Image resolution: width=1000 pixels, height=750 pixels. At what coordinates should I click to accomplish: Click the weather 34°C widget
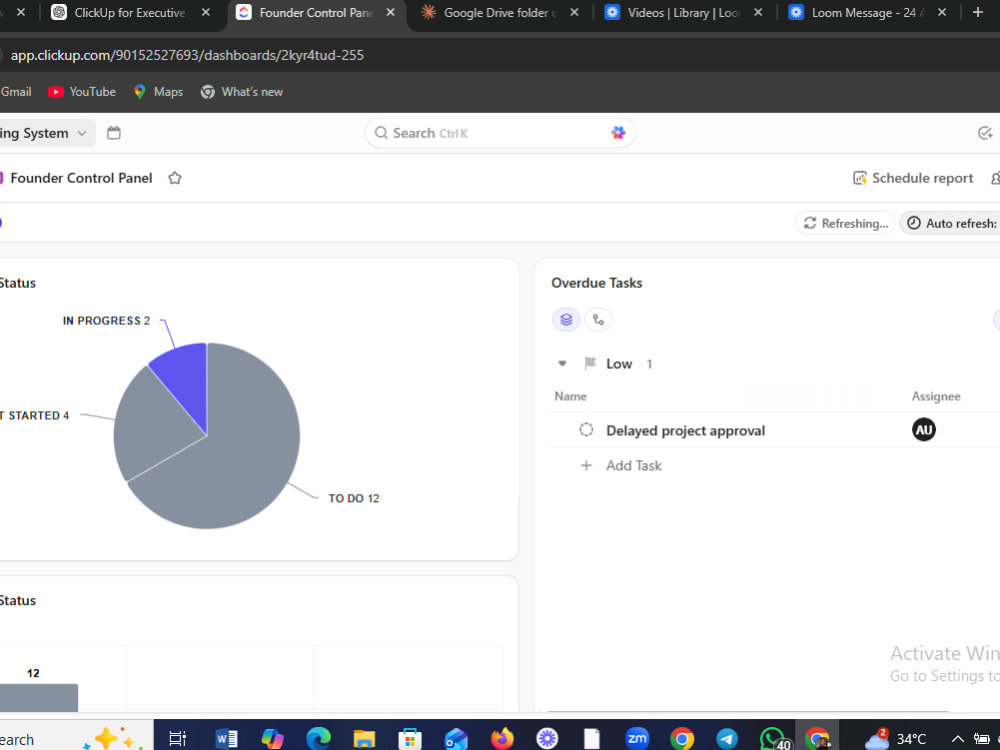(x=895, y=739)
